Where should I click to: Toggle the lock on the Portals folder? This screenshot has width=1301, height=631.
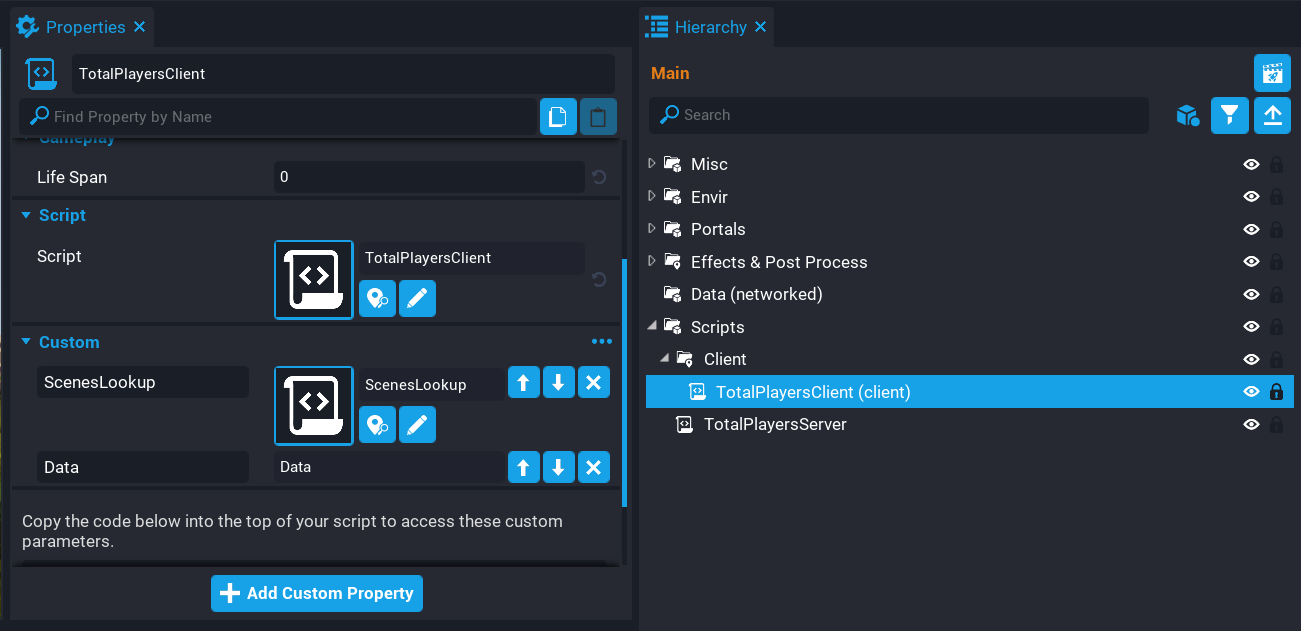click(1276, 230)
